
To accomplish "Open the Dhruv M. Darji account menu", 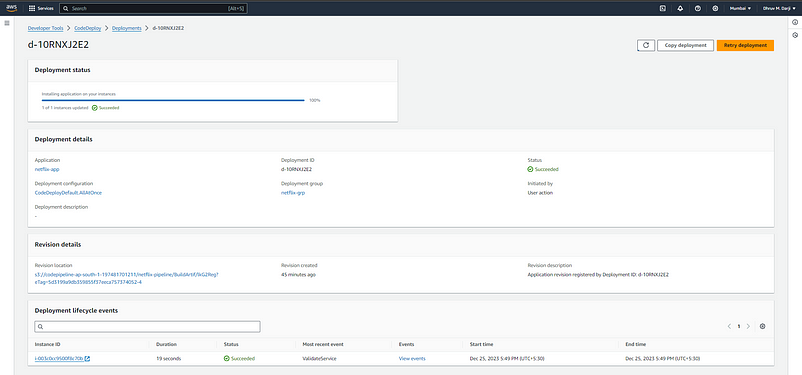I will tap(779, 9).
